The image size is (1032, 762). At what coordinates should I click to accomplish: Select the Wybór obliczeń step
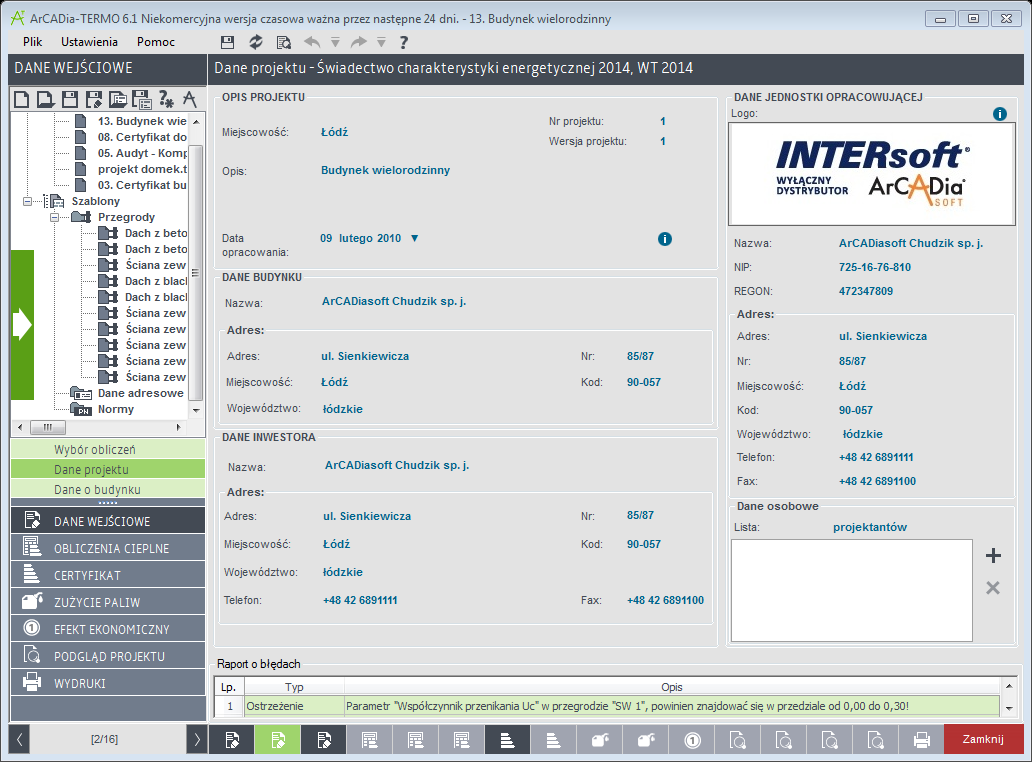[108, 449]
